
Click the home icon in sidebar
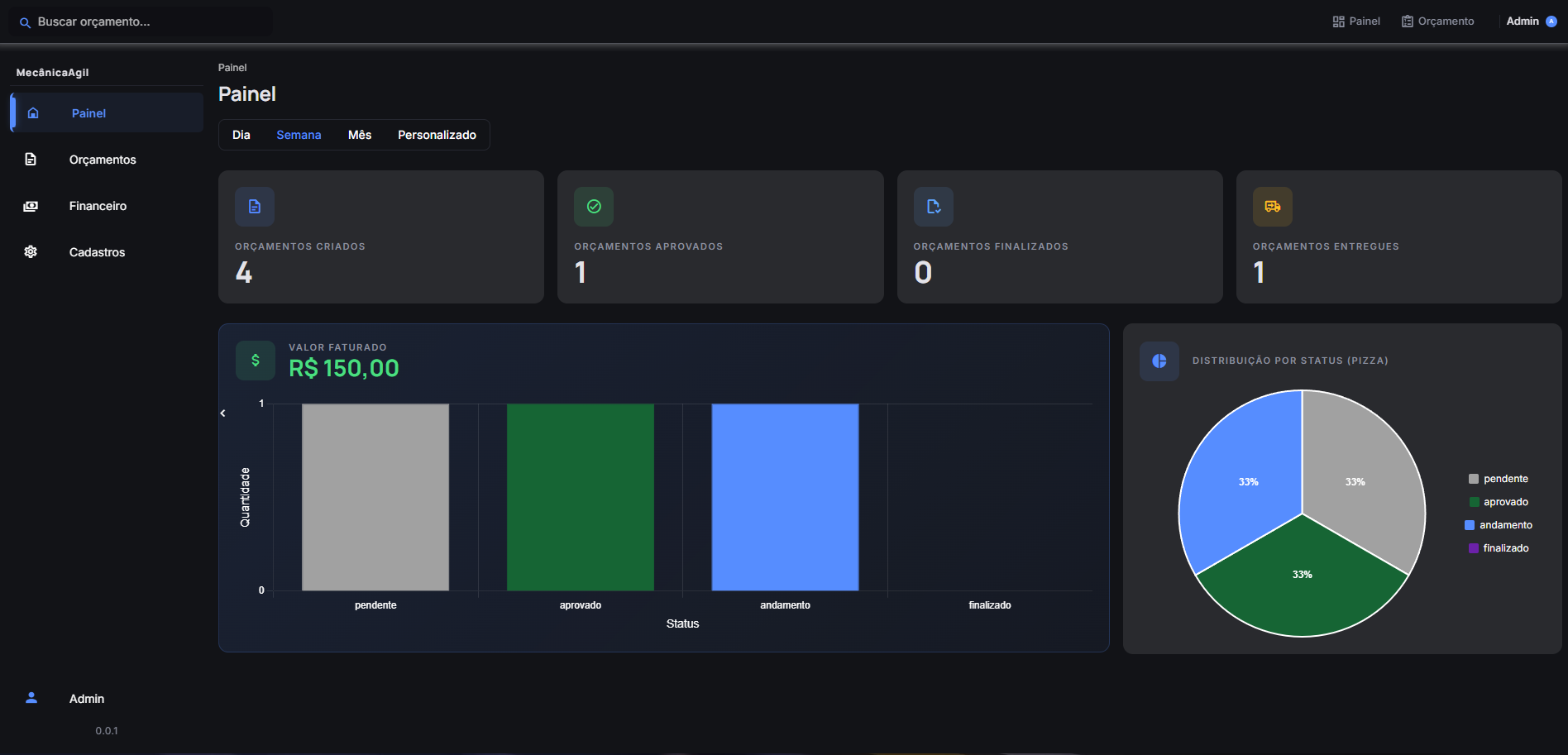coord(33,113)
